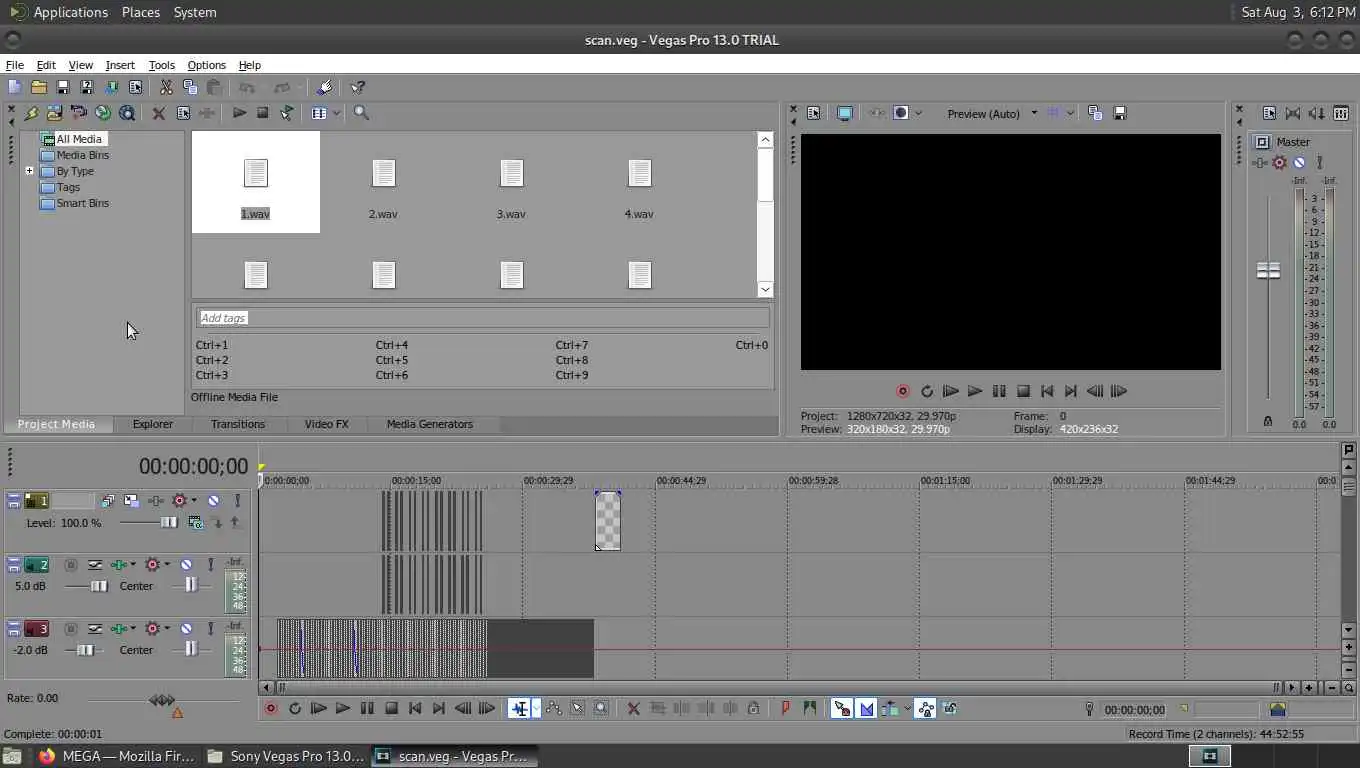Click the Delete X icon in the bottom toolbar
The image size is (1360, 768).
633,708
